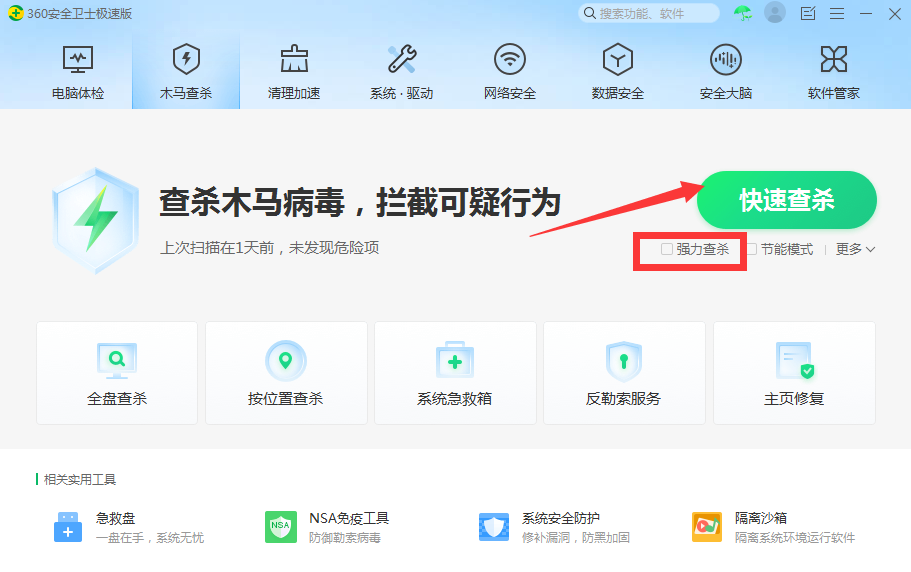This screenshot has height=572, width=911.
Task: Open the 清理加速 broom icon
Action: point(294,59)
